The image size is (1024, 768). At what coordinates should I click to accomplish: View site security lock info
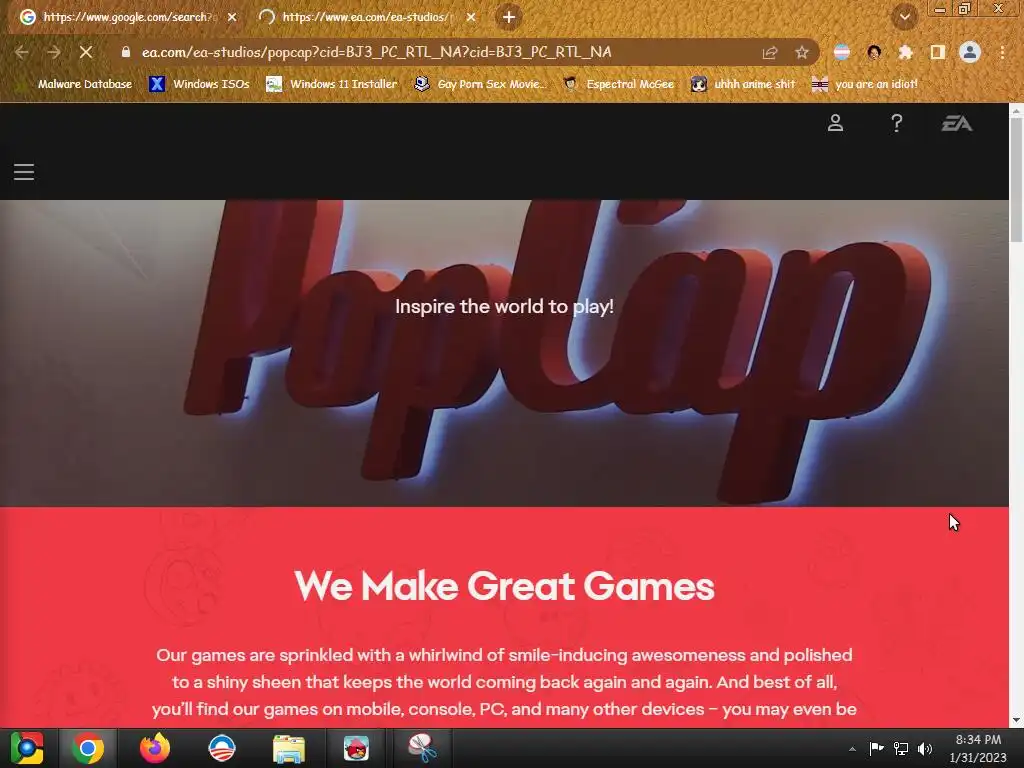(x=126, y=52)
